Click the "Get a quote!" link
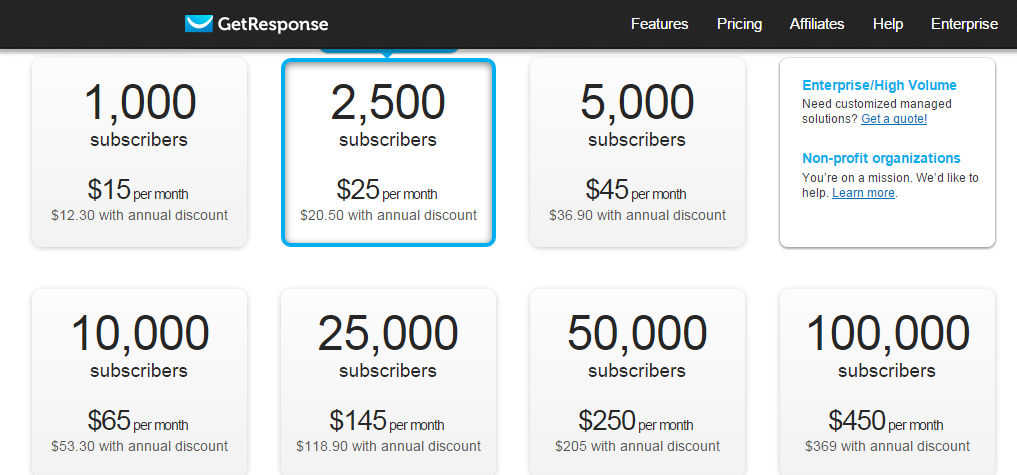This screenshot has width=1017, height=475. [x=894, y=119]
